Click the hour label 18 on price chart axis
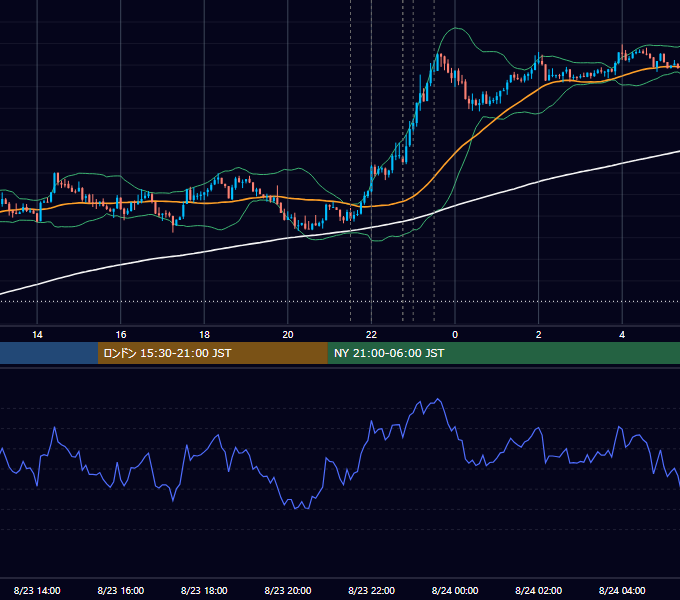The image size is (680, 600). click(204, 335)
